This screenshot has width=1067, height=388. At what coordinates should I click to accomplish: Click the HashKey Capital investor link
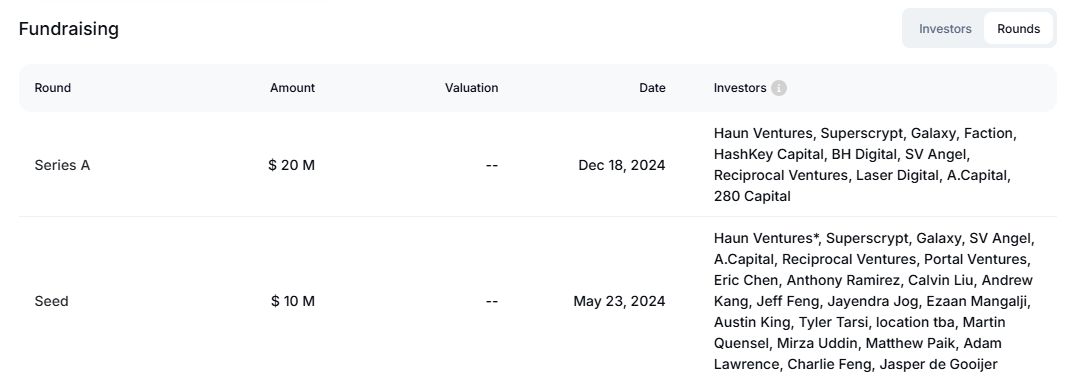click(x=769, y=155)
